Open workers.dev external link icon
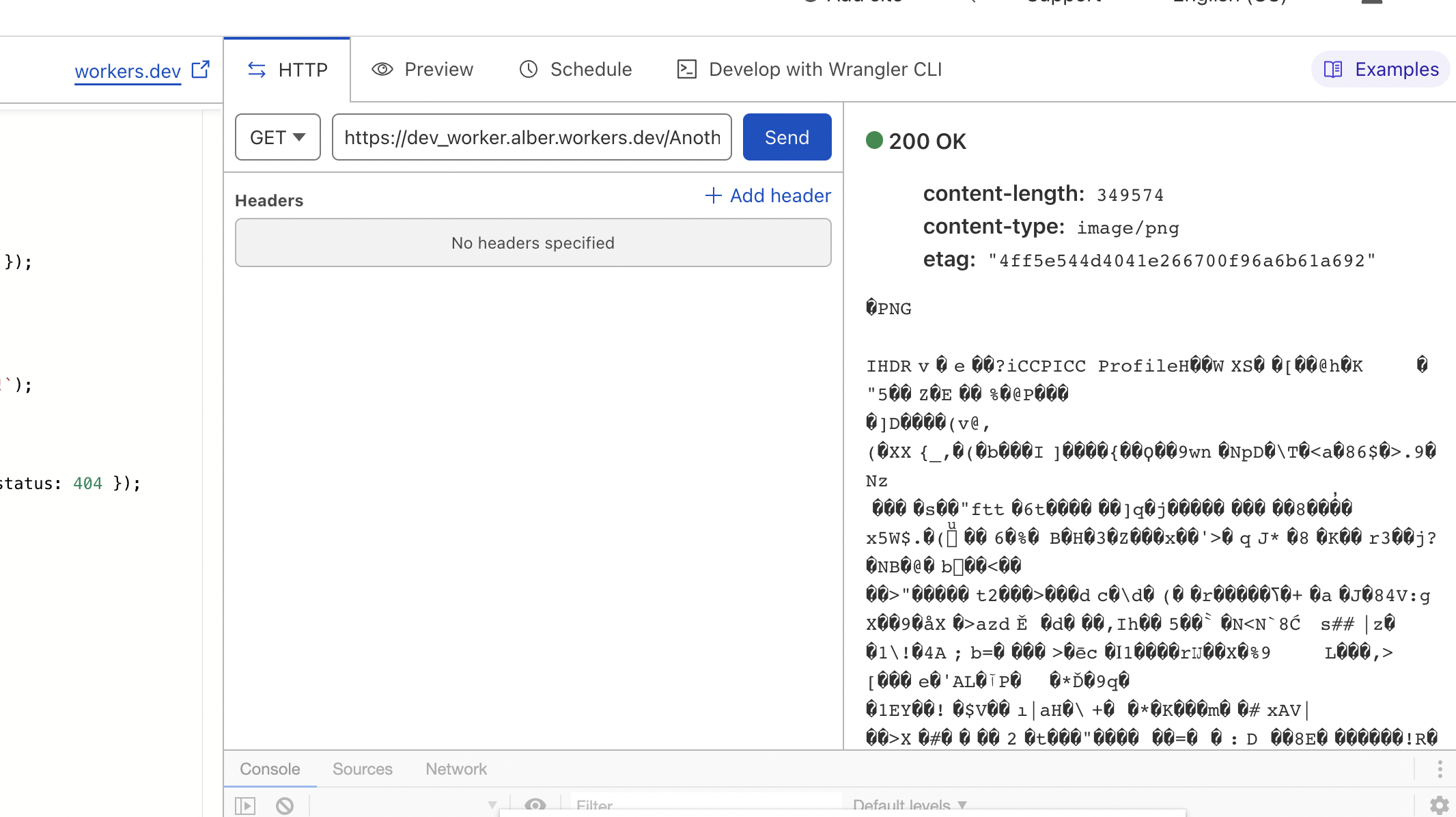The image size is (1456, 817). (200, 70)
